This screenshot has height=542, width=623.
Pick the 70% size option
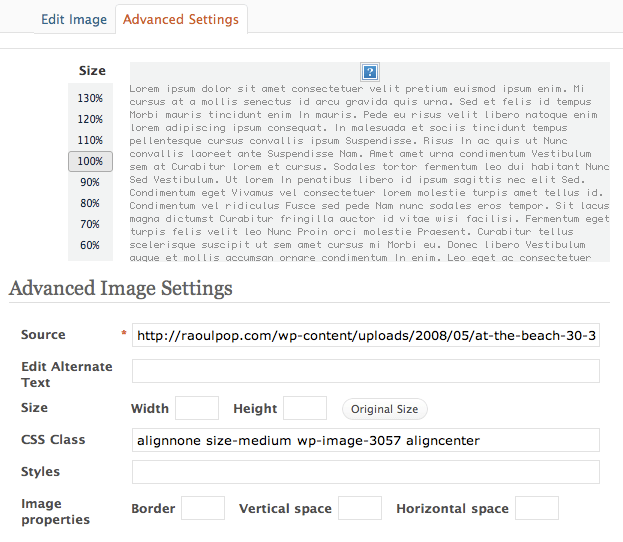pos(90,224)
